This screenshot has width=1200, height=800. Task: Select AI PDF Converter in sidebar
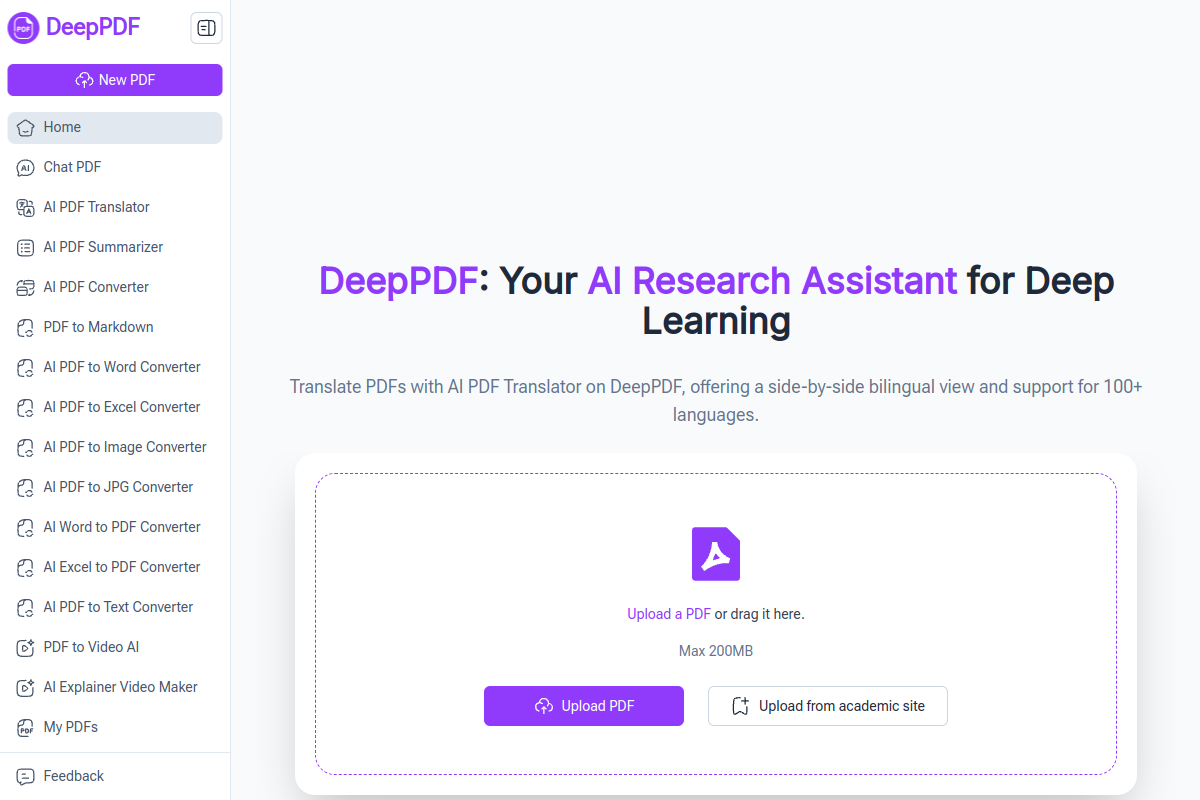(115, 288)
